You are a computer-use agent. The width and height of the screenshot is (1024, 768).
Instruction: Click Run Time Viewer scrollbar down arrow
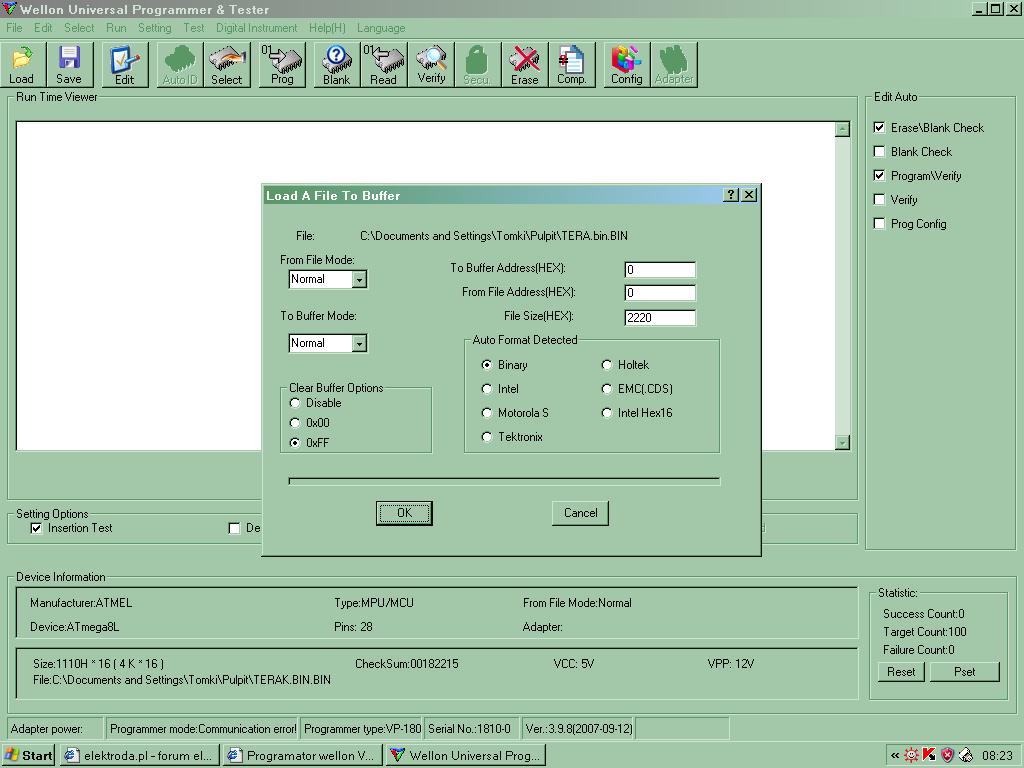842,443
